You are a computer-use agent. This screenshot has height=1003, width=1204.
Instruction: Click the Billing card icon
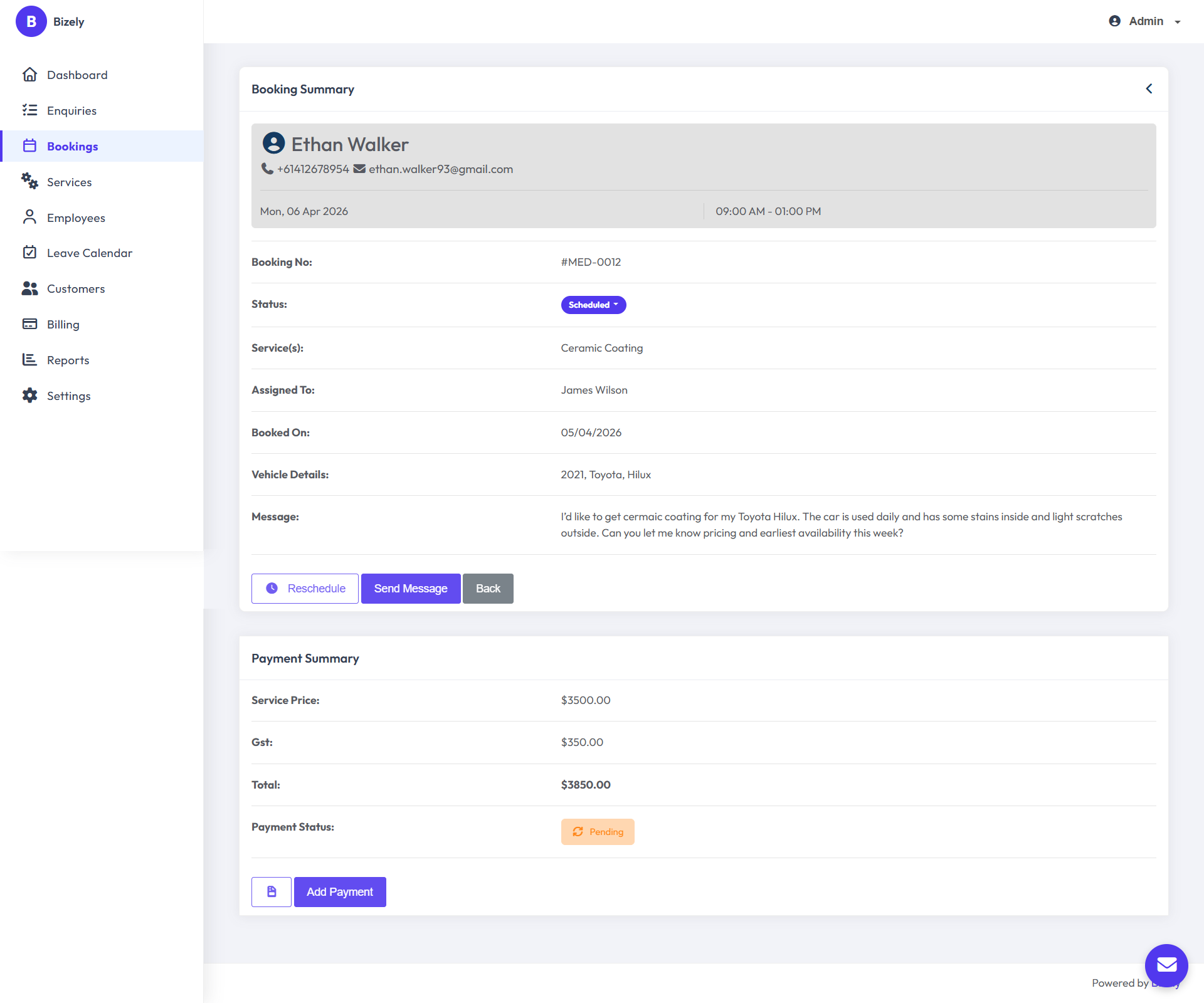click(x=29, y=324)
